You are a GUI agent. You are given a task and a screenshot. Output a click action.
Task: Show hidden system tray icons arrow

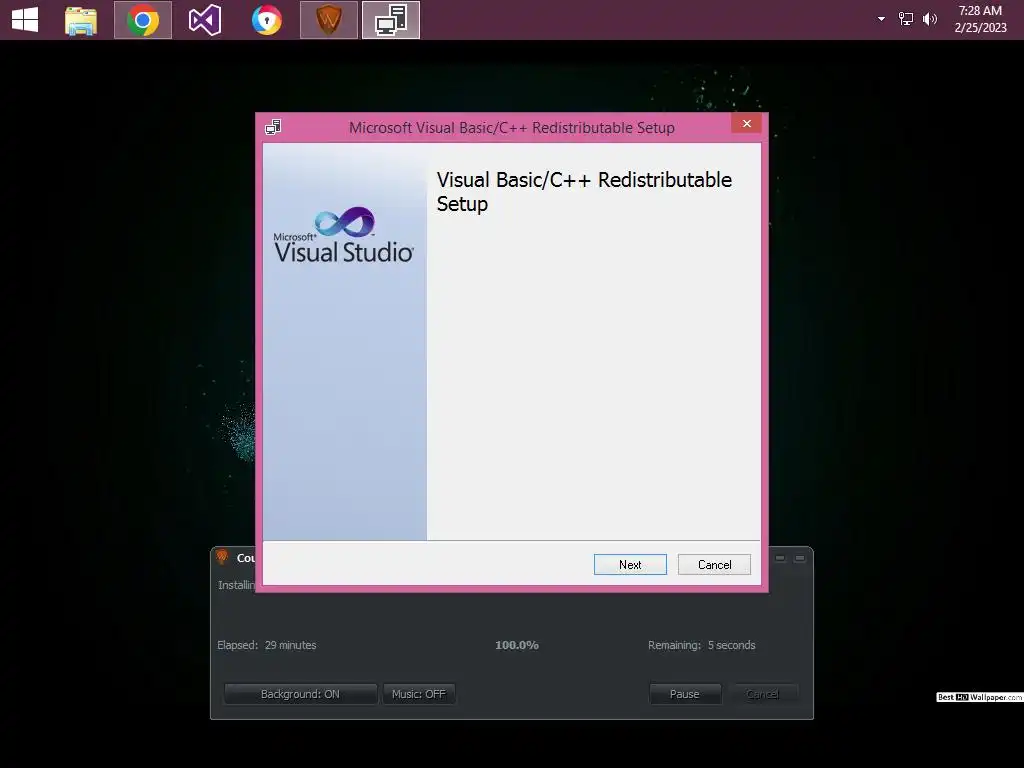(881, 19)
